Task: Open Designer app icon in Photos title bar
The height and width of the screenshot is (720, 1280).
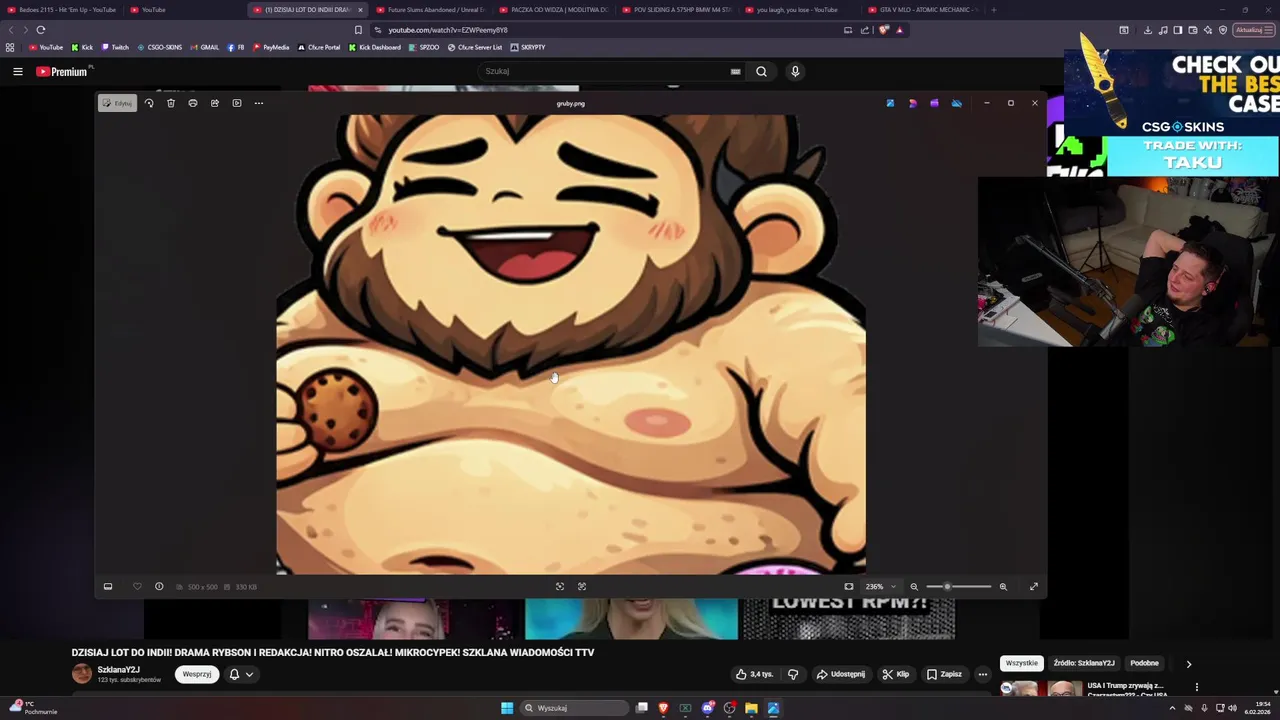Action: [x=912, y=103]
